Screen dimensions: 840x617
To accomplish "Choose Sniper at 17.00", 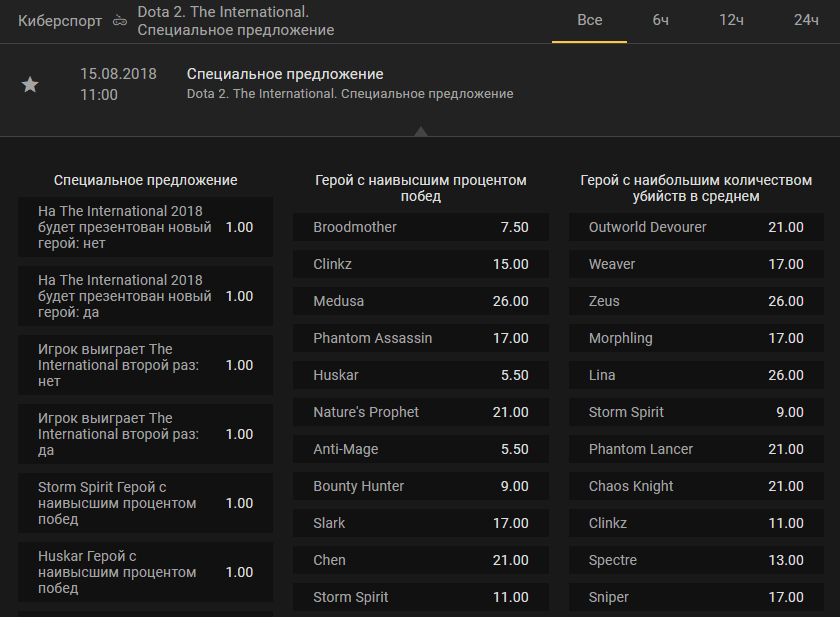I will (x=696, y=597).
